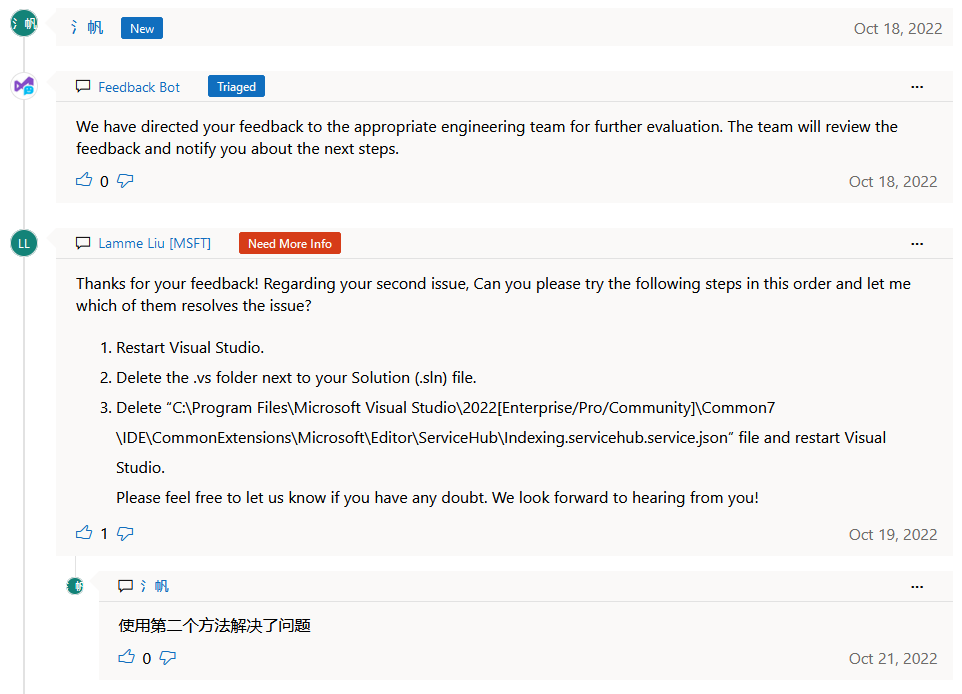Upvote the Feedback Bot comment
The image size is (962, 694).
point(84,181)
